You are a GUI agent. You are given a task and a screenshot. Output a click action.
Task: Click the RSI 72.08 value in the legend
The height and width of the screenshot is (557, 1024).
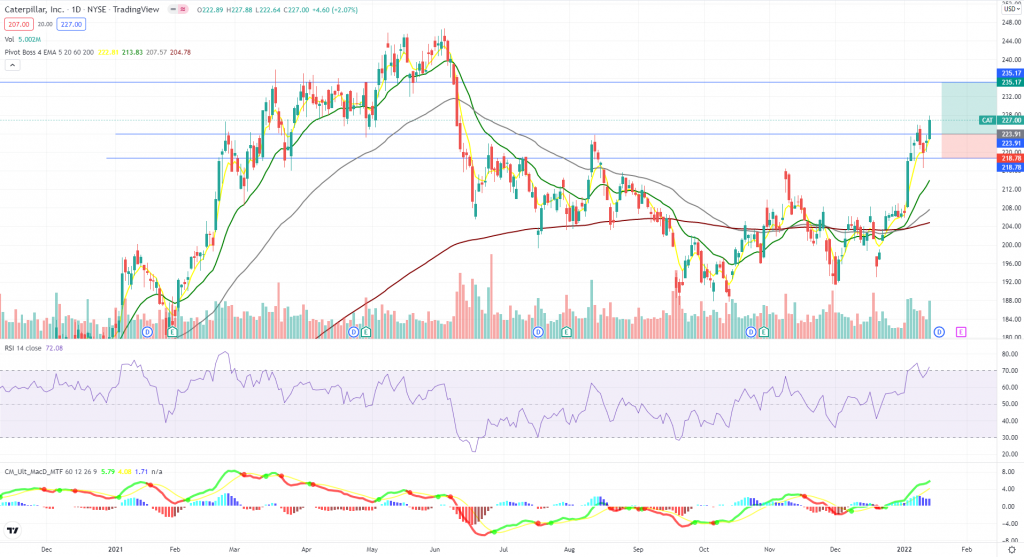[54, 348]
